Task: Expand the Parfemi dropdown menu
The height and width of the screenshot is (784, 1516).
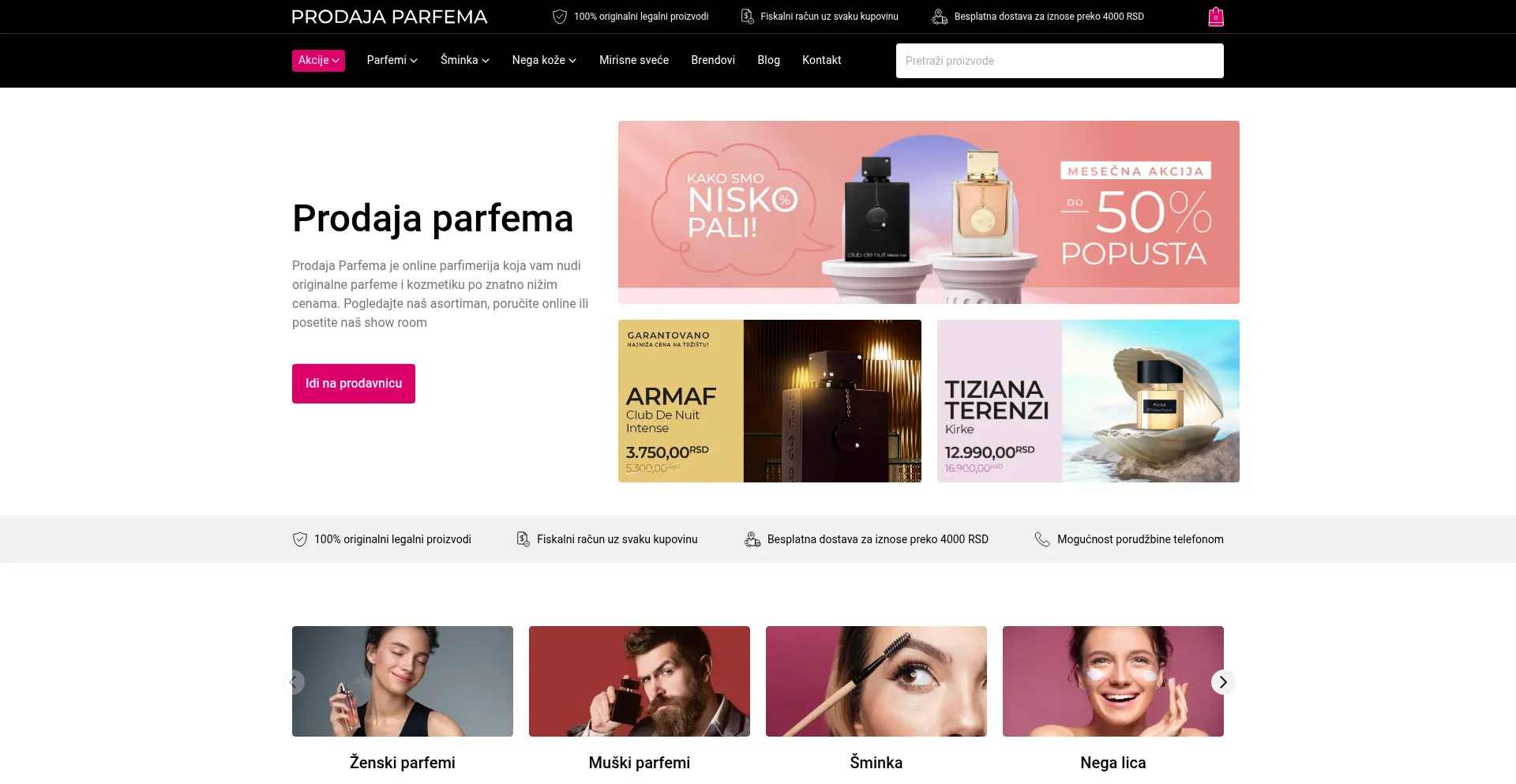Action: tap(392, 61)
